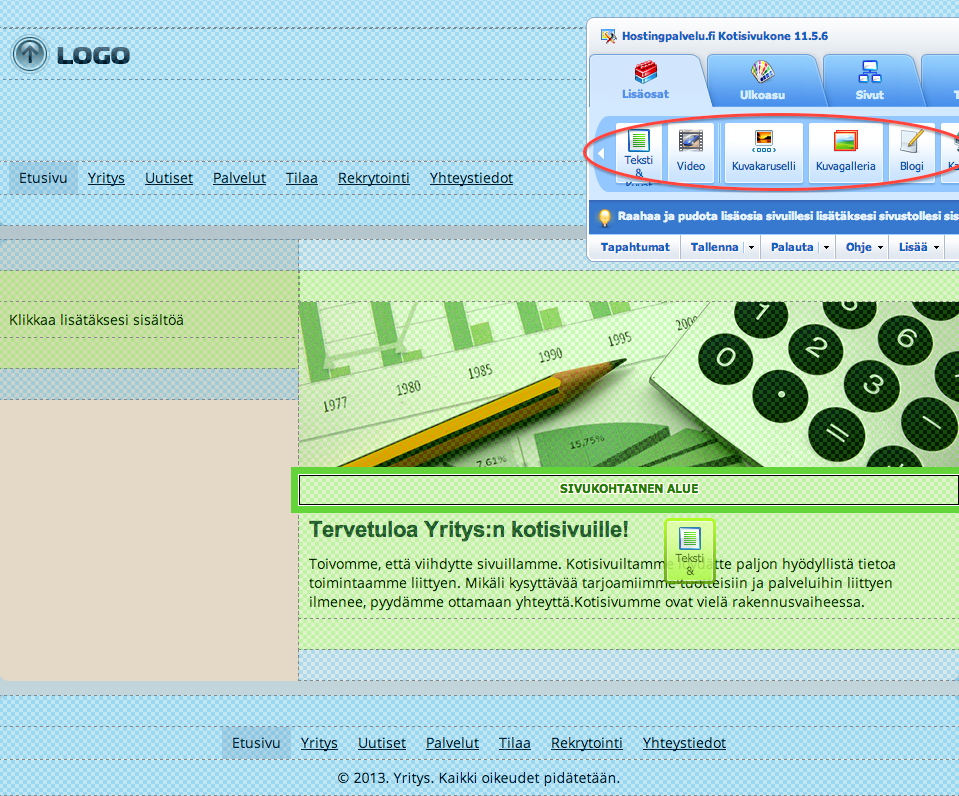
Task: Switch to the Ulkoasu tab
Action: [x=762, y=80]
